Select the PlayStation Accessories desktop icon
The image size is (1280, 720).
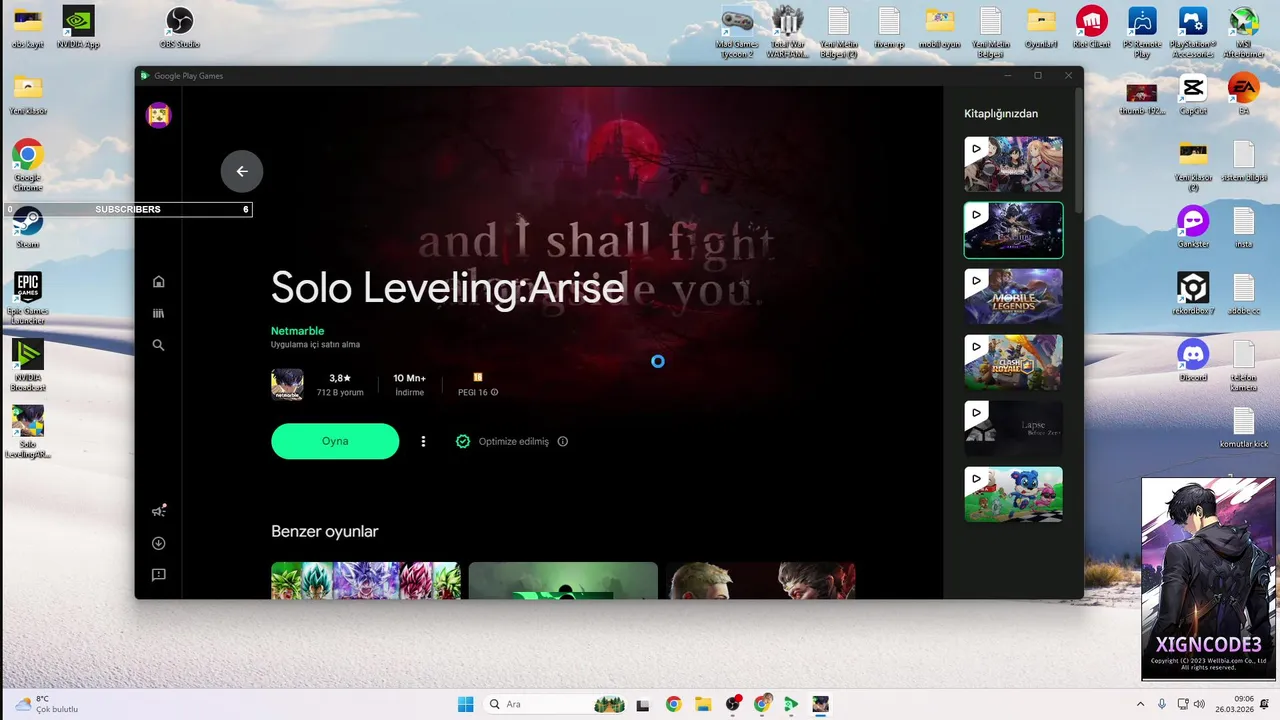coord(1192,33)
